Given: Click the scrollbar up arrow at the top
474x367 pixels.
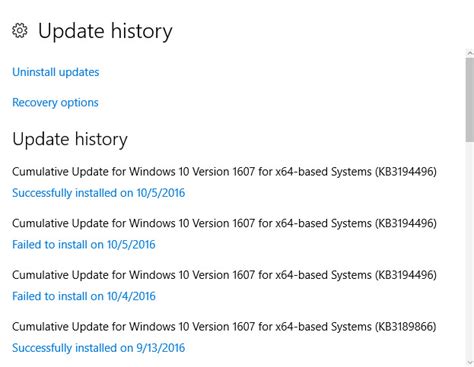Looking at the screenshot, I should [470, 53].
